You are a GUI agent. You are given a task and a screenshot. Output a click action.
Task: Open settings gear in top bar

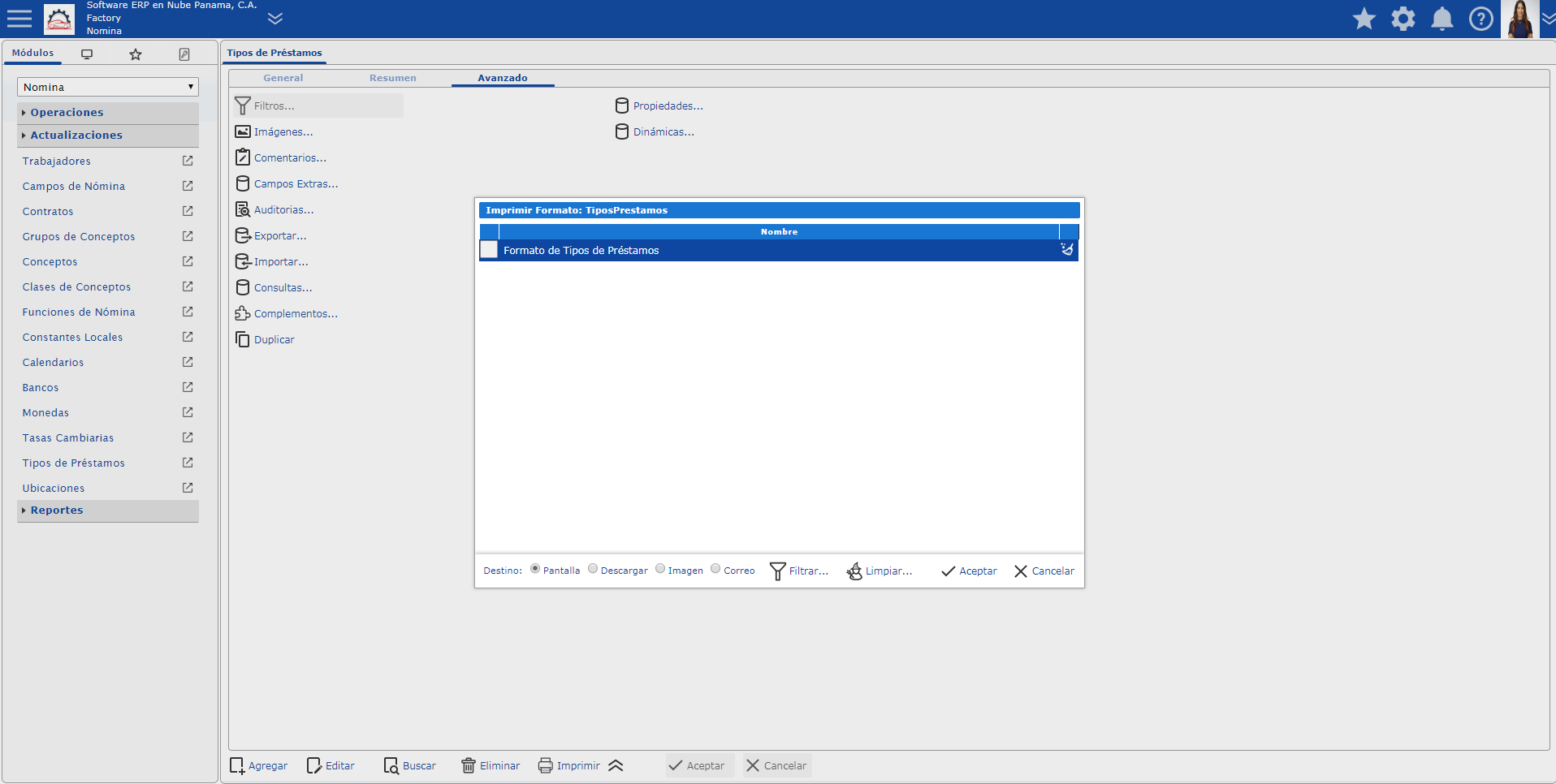tap(1403, 19)
